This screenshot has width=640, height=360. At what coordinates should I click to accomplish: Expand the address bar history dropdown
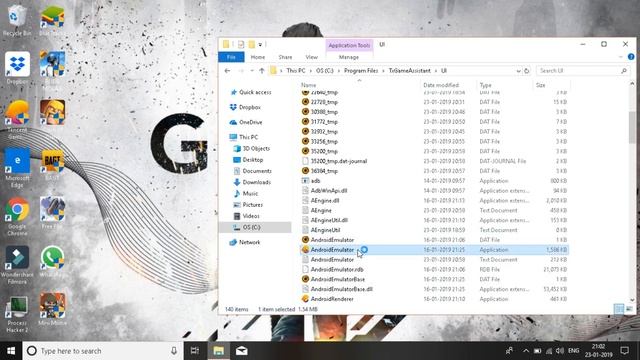tap(518, 71)
